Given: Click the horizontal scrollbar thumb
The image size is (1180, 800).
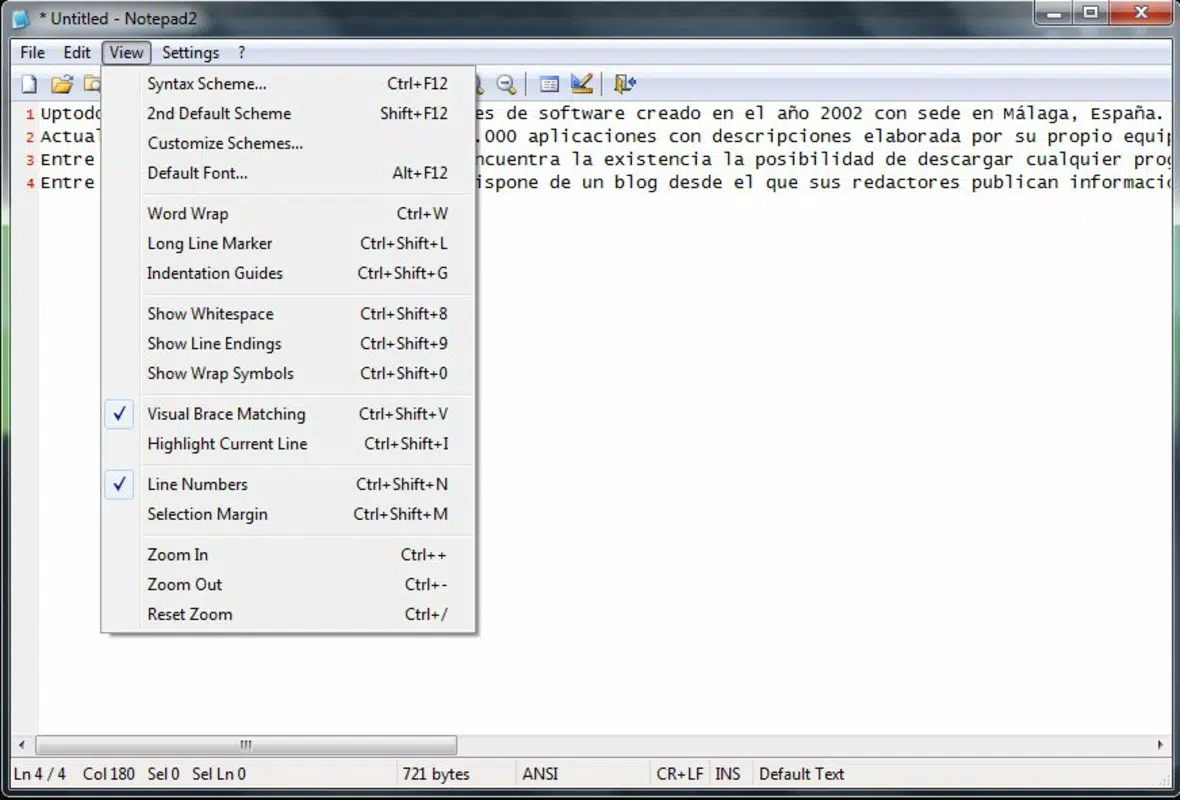Looking at the screenshot, I should [246, 745].
